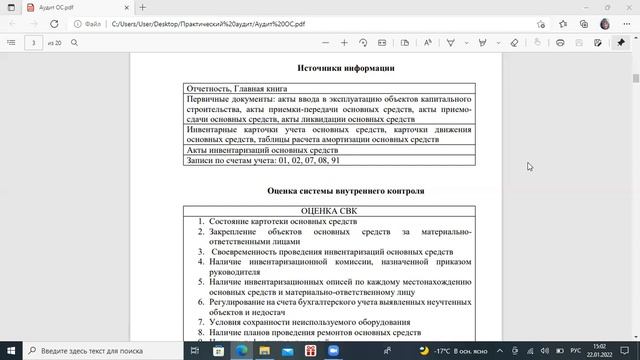Viewport: 640px width, 360px height.
Task: Open the user profile avatar
Action: click(605, 24)
